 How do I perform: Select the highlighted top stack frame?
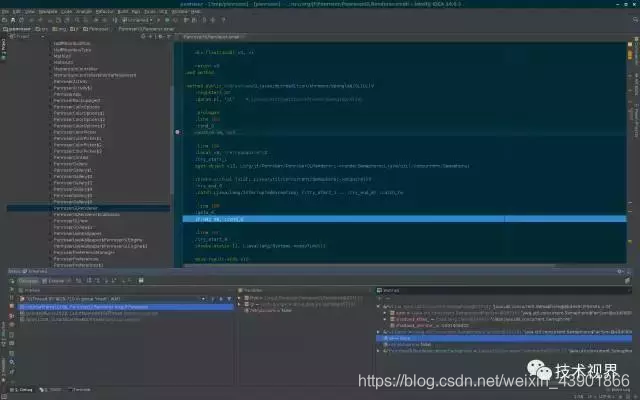pyautogui.click(x=127, y=307)
